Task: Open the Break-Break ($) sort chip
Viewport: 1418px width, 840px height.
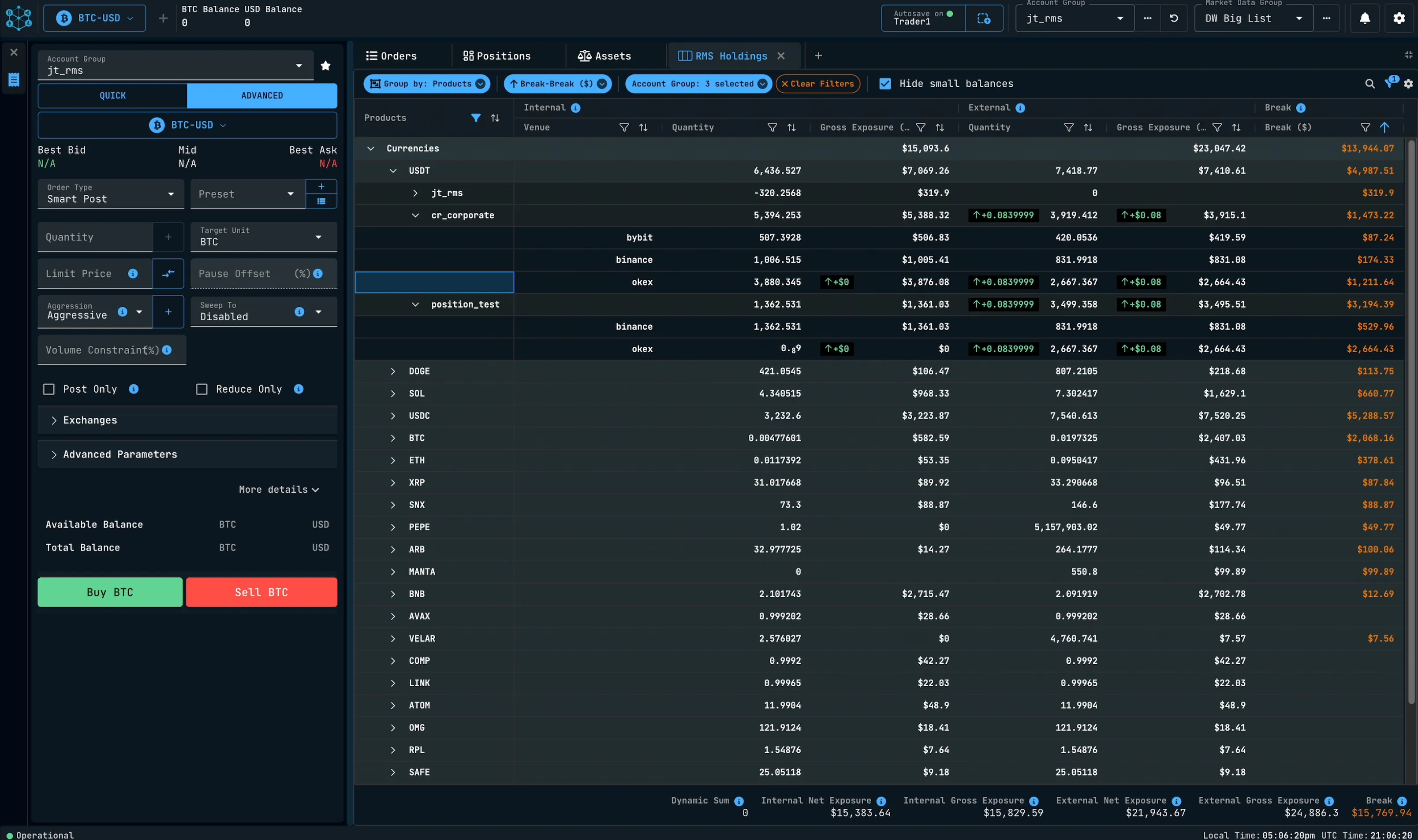Action: [x=557, y=84]
